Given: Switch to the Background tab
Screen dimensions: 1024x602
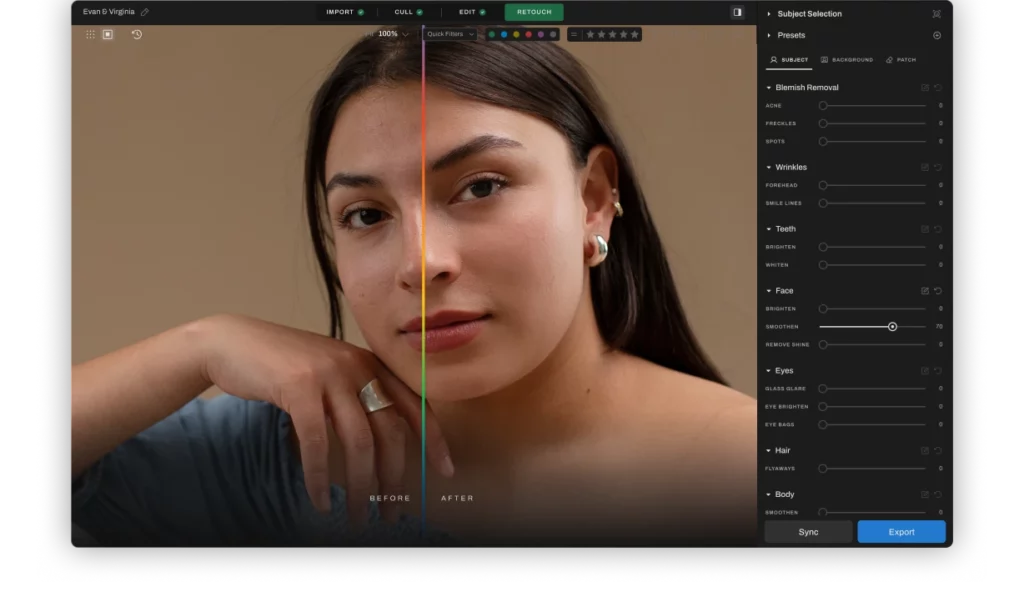Looking at the screenshot, I should coord(847,60).
